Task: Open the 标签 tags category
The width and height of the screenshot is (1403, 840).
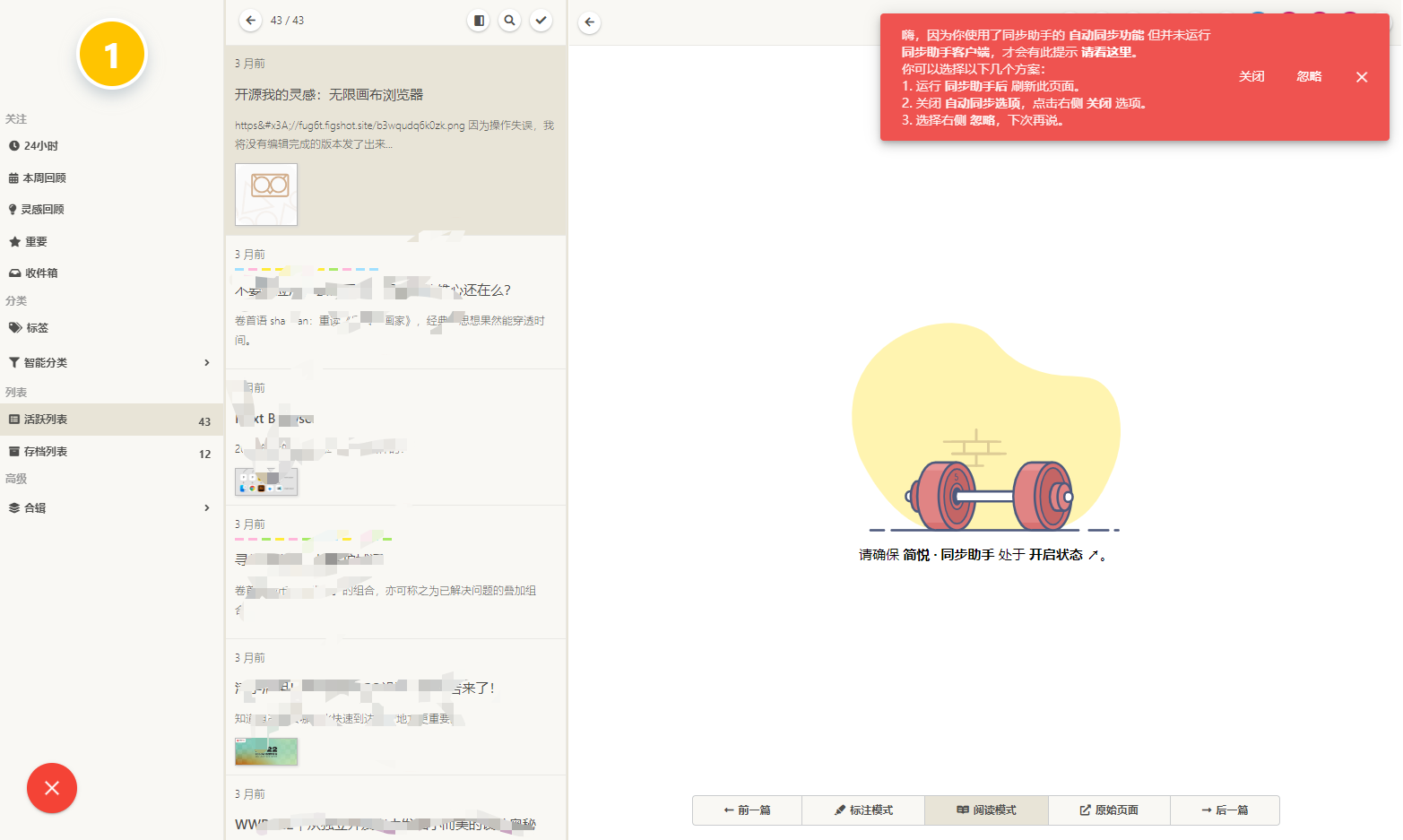Action: [36, 327]
